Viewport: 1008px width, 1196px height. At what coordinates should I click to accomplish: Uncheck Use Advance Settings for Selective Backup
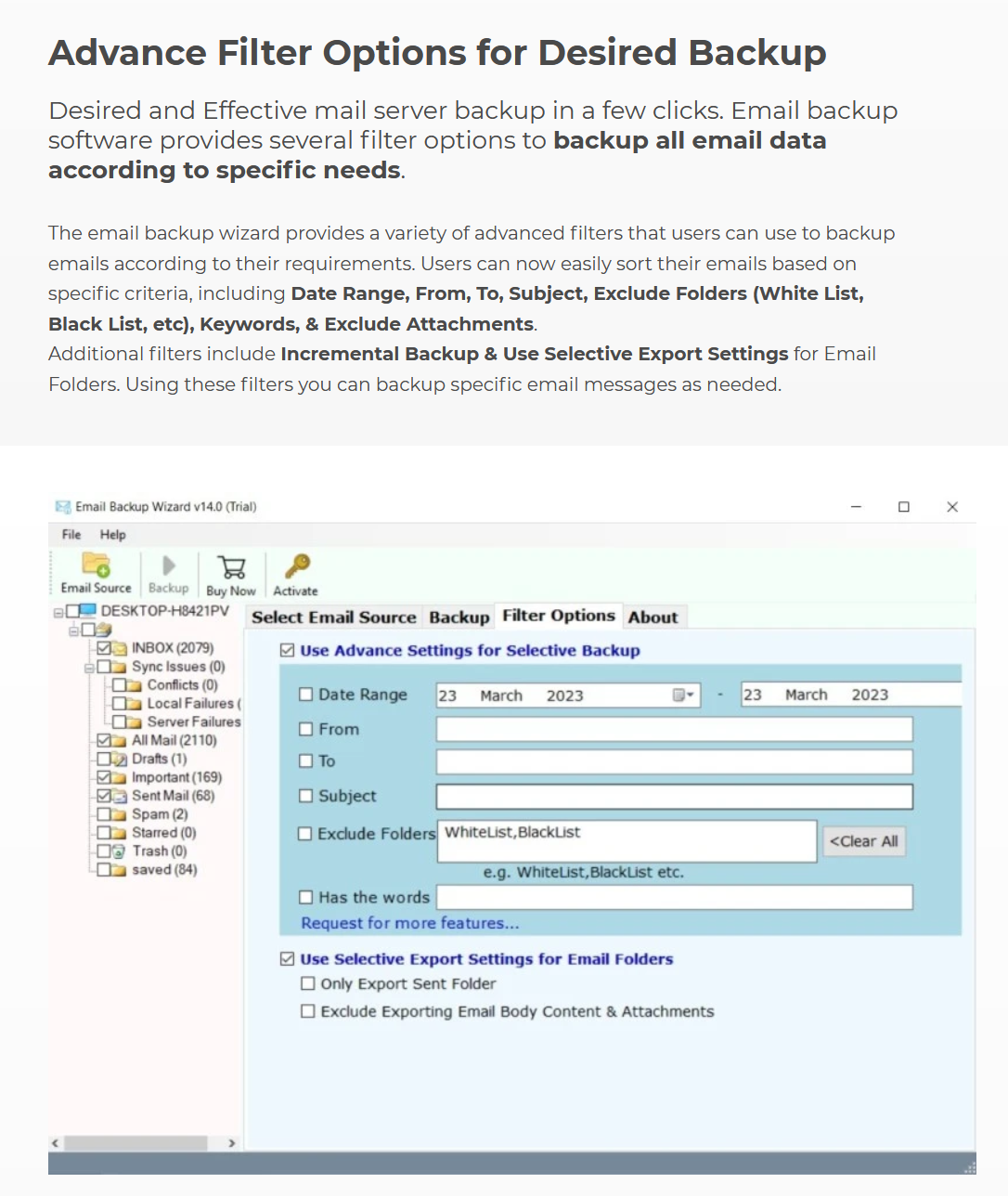click(287, 651)
